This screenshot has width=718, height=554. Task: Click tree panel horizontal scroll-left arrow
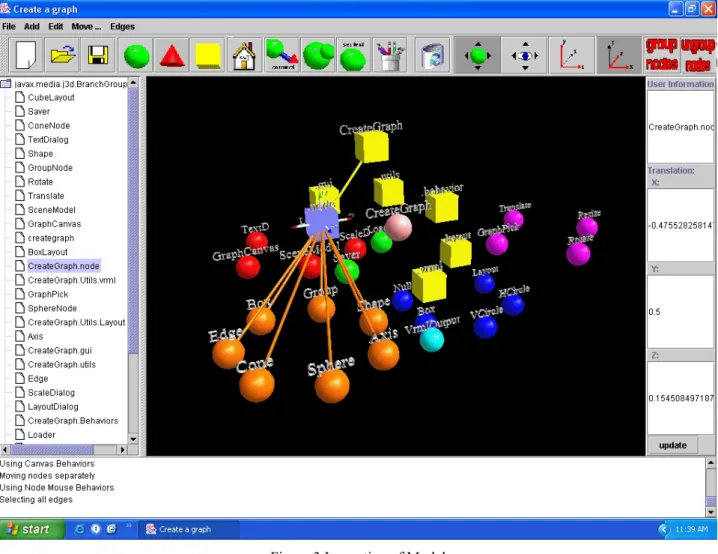point(5,450)
